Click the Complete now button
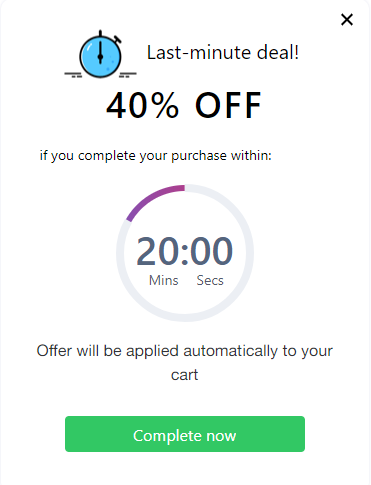371x485 pixels. point(185,434)
